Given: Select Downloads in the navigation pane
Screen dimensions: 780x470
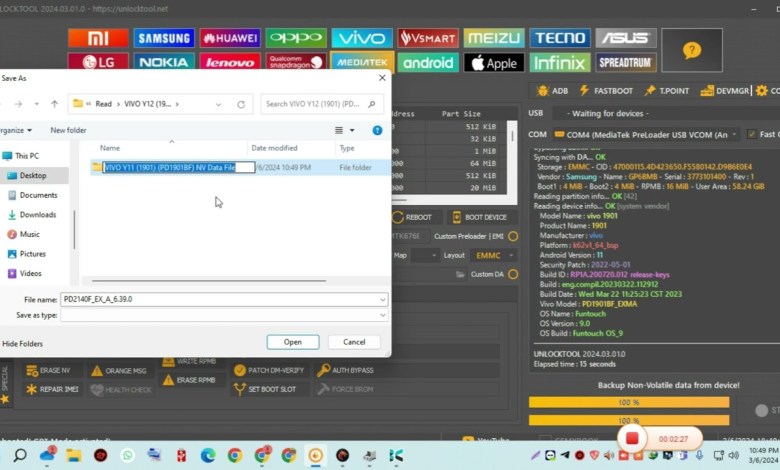Looking at the screenshot, I should click(x=37, y=214).
